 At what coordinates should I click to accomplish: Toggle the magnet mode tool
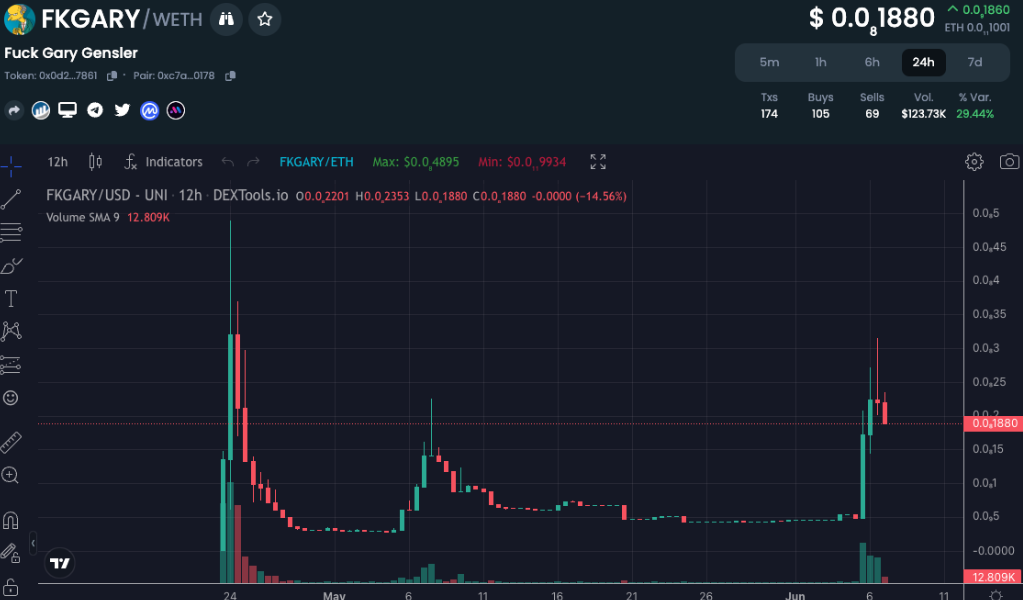tap(12, 520)
